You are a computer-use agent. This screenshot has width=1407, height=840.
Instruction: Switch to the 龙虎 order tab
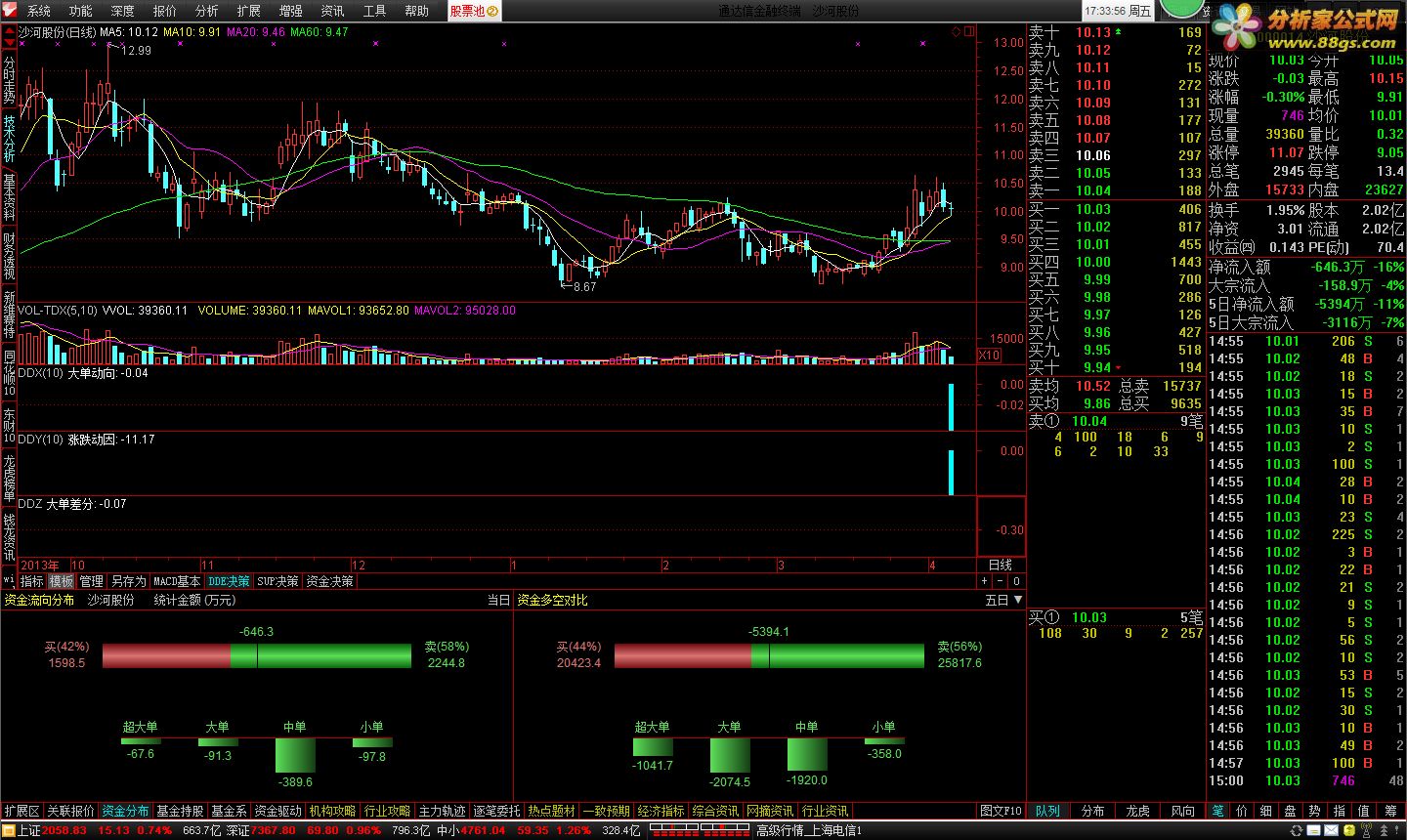point(1137,811)
